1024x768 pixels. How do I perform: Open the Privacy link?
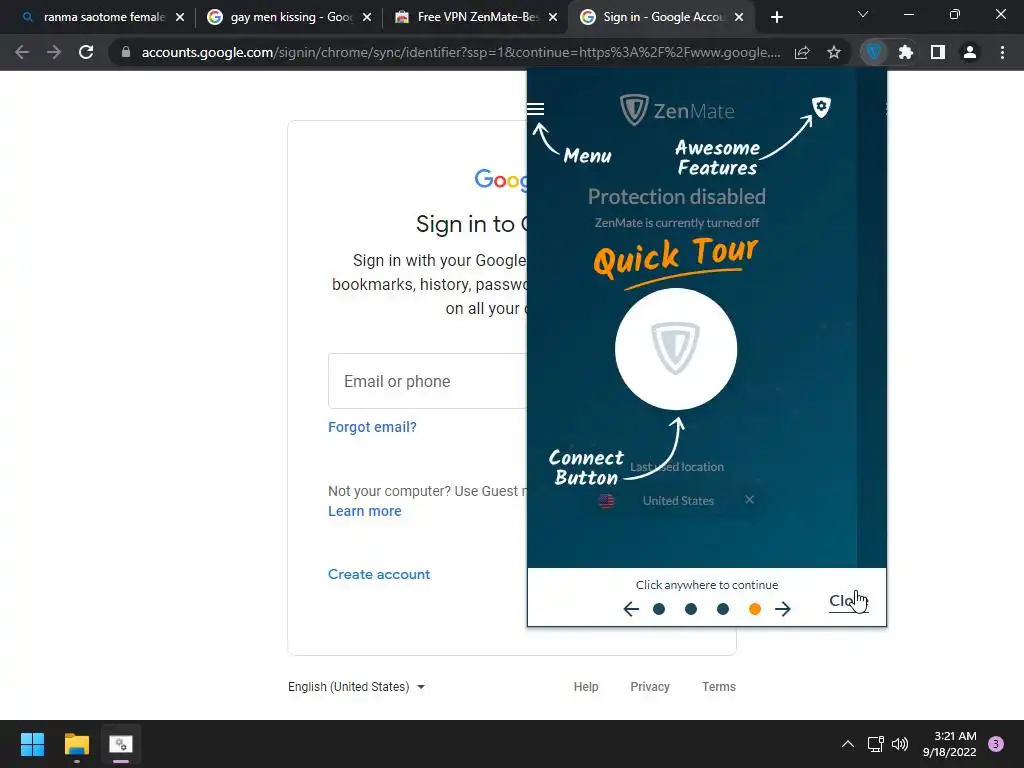pos(650,686)
